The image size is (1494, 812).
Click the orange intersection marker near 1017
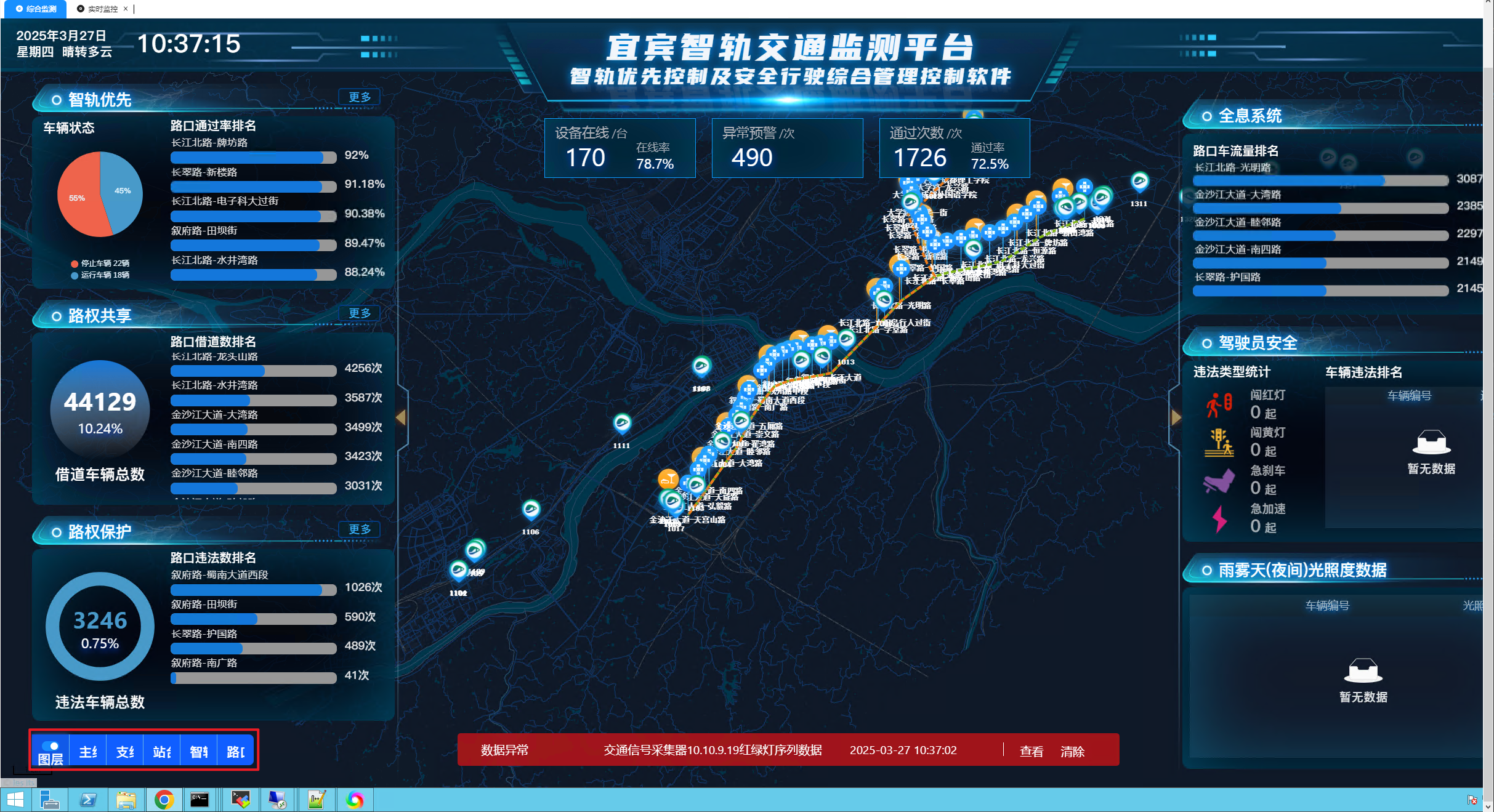coord(669,479)
